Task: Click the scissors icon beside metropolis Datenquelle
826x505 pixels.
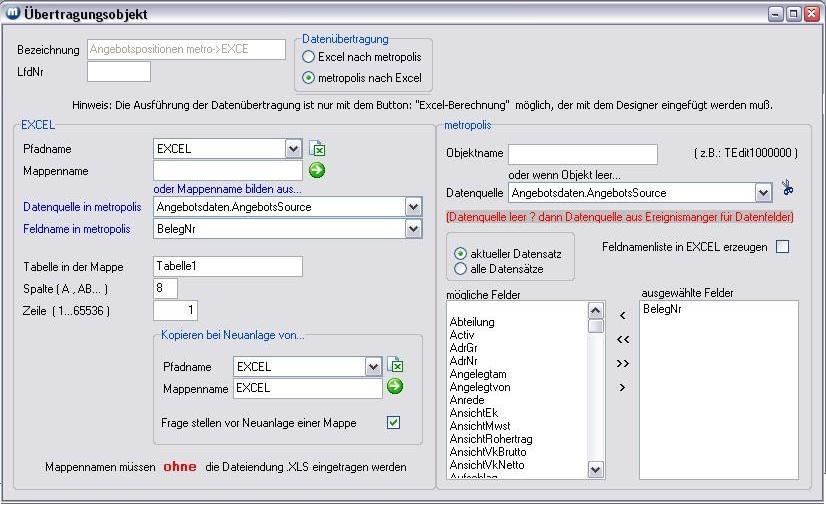Action: [x=788, y=189]
